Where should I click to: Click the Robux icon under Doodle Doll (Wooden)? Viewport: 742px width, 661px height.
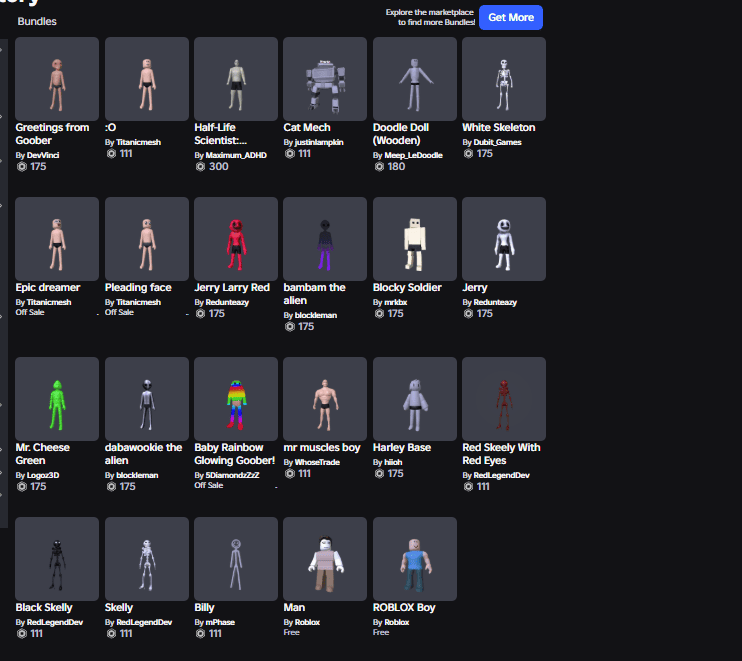pos(379,167)
